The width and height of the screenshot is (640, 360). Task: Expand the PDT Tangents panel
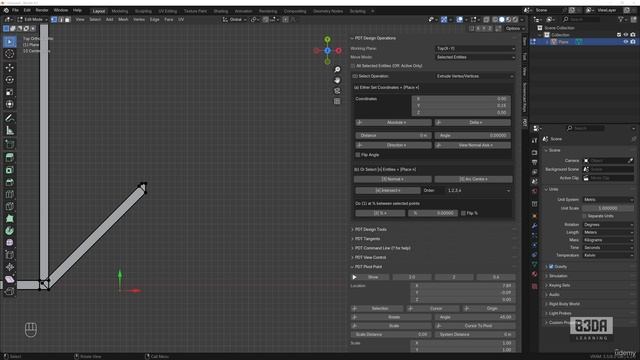tap(367, 239)
